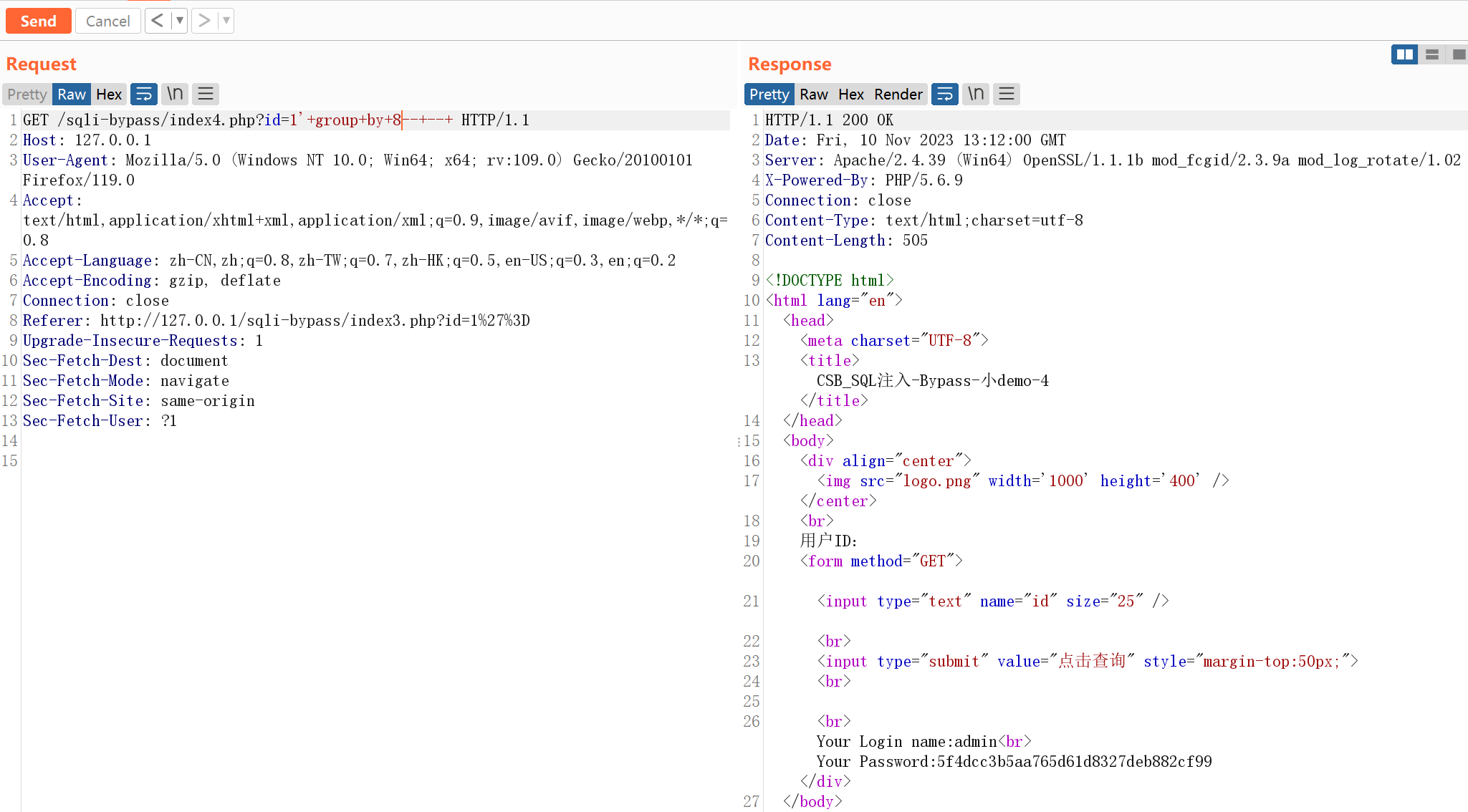
Task: Toggle word wrap in Response panel
Action: [944, 94]
